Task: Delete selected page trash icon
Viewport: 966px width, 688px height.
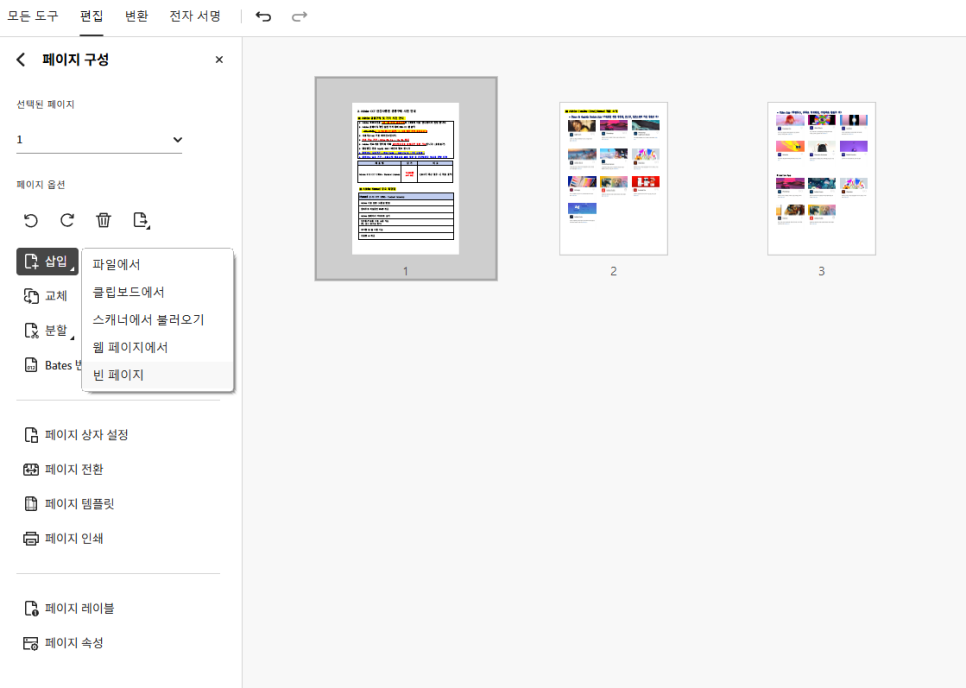Action: click(x=104, y=220)
